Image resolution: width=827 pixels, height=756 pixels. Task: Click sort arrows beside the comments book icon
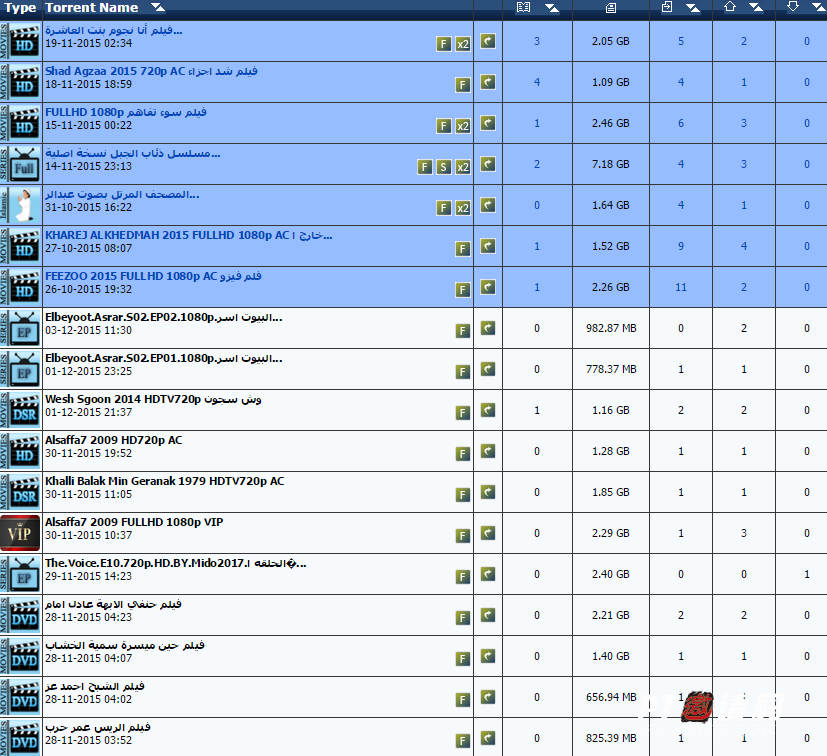point(551,8)
